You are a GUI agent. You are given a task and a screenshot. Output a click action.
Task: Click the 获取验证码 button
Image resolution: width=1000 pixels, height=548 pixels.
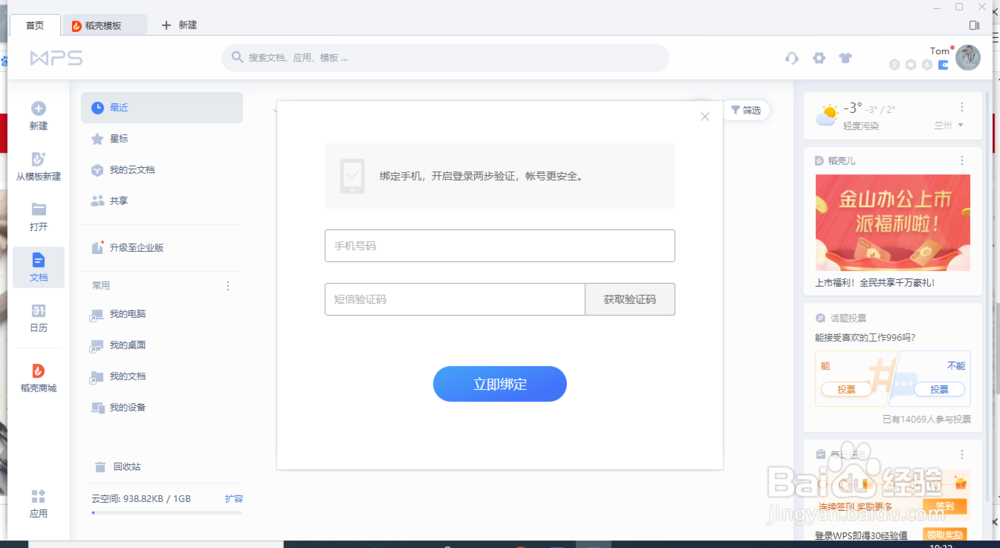coord(629,299)
